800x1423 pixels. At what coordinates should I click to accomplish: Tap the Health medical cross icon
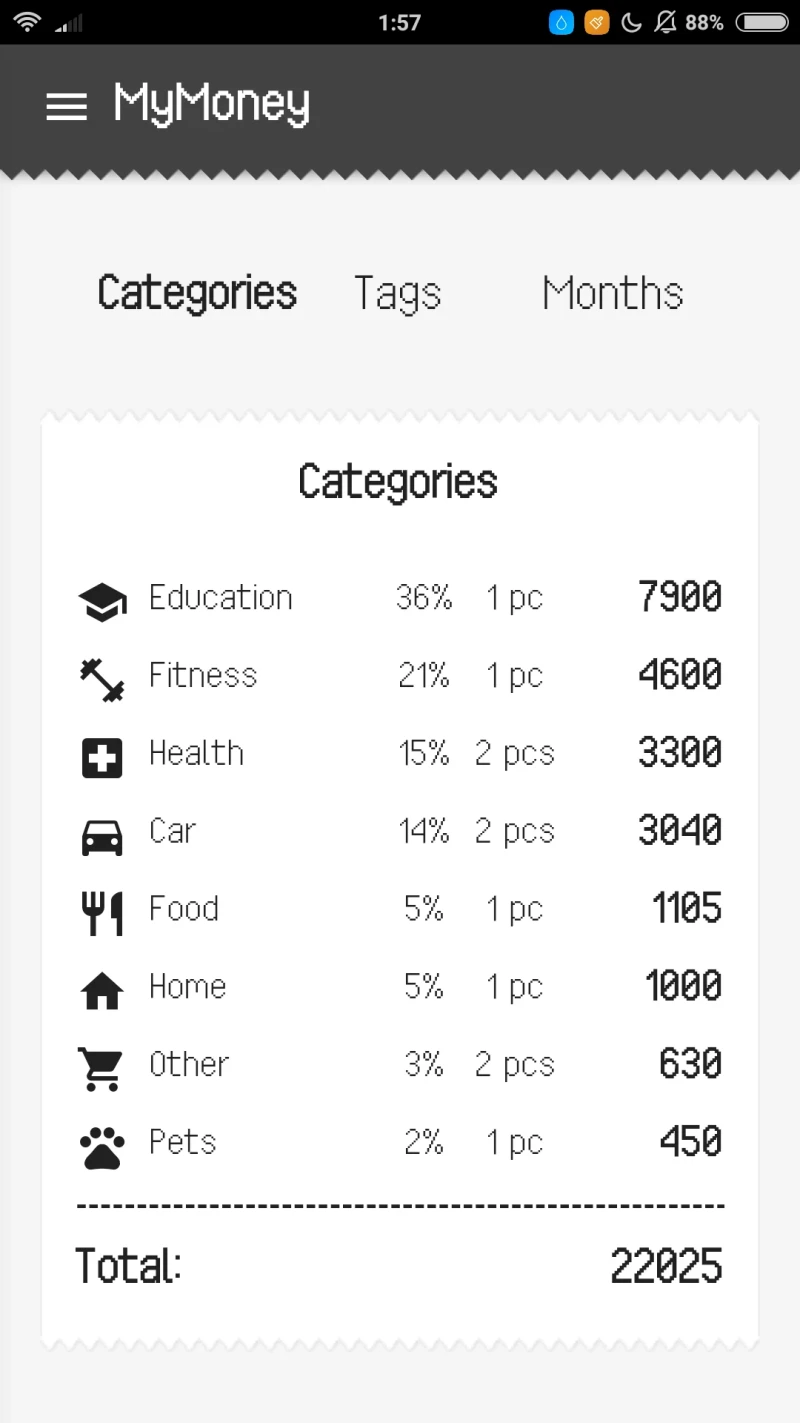point(102,757)
